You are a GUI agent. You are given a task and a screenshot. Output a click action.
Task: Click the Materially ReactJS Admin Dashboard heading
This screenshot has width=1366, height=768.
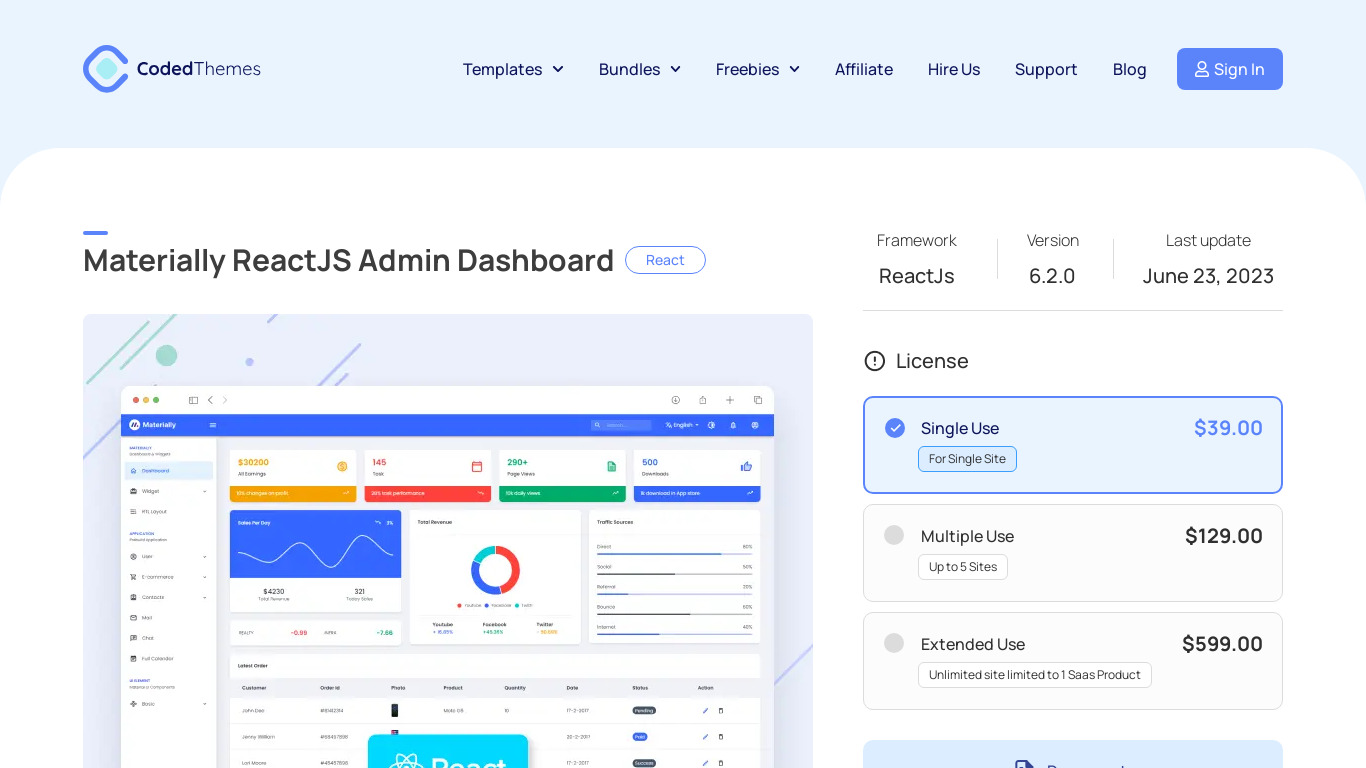(x=348, y=260)
